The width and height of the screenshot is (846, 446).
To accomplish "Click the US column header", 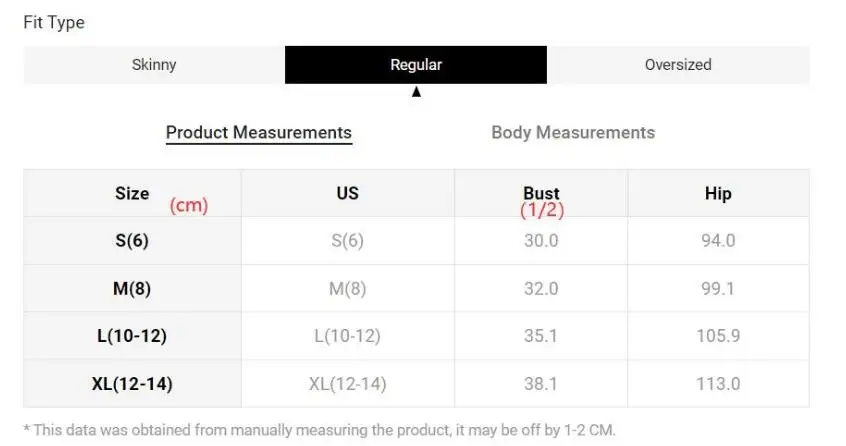I will [347, 194].
